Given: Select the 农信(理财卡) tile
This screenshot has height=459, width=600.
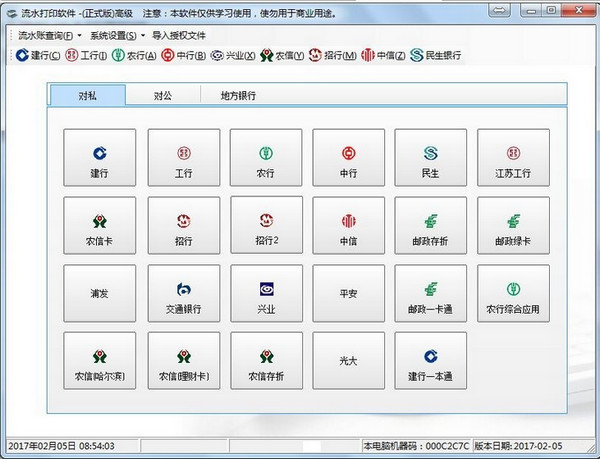Looking at the screenshot, I should [184, 361].
